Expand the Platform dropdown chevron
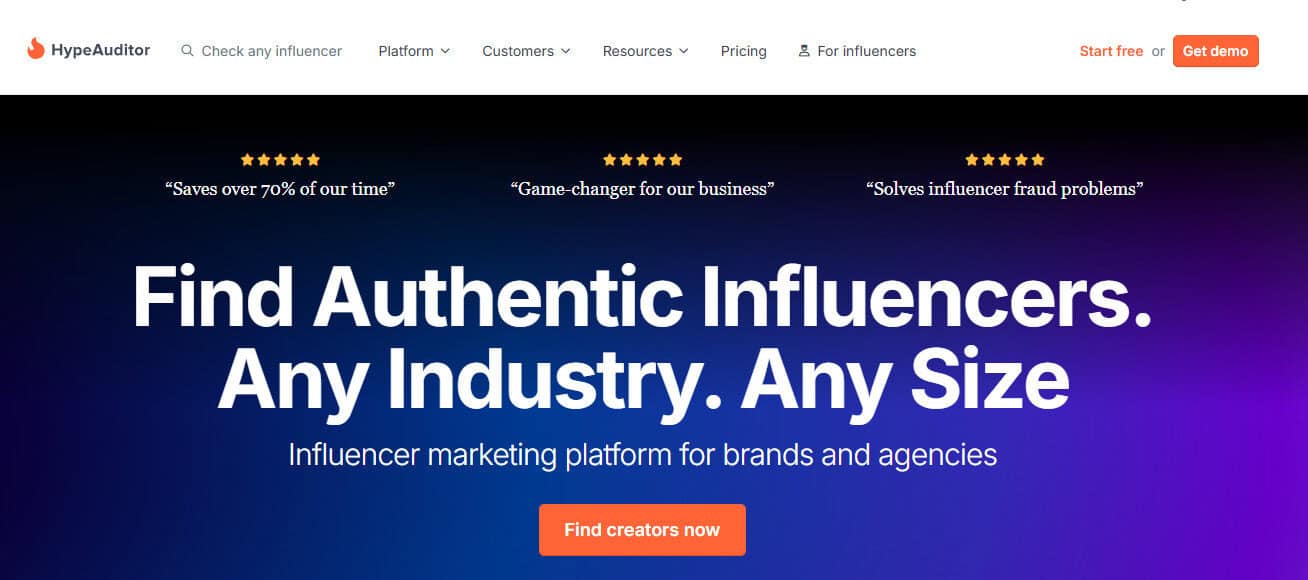The width and height of the screenshot is (1308, 580). click(445, 51)
